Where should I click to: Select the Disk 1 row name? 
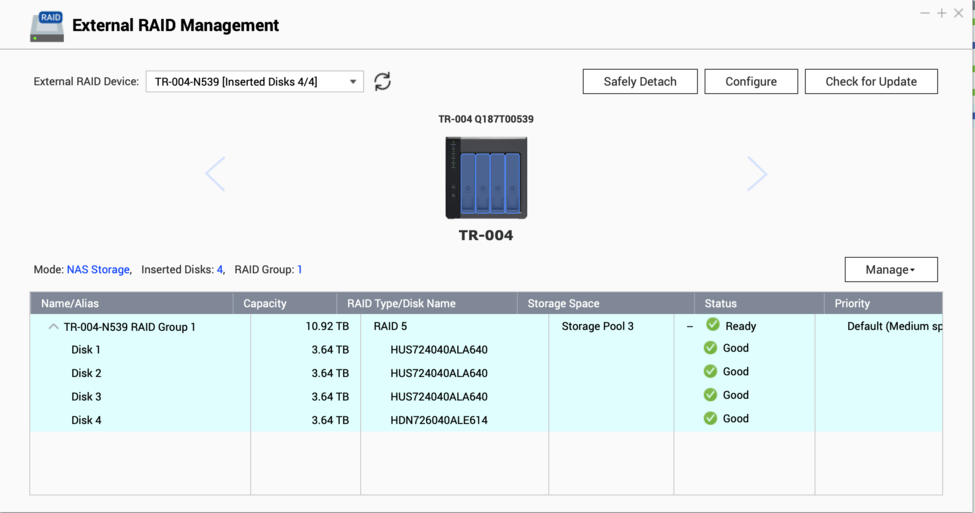click(86, 349)
